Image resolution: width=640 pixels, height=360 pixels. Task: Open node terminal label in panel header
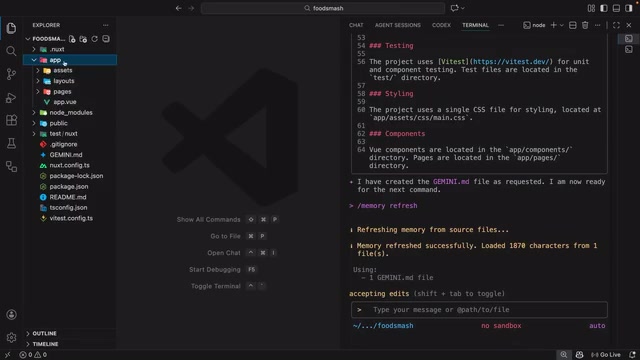point(534,25)
